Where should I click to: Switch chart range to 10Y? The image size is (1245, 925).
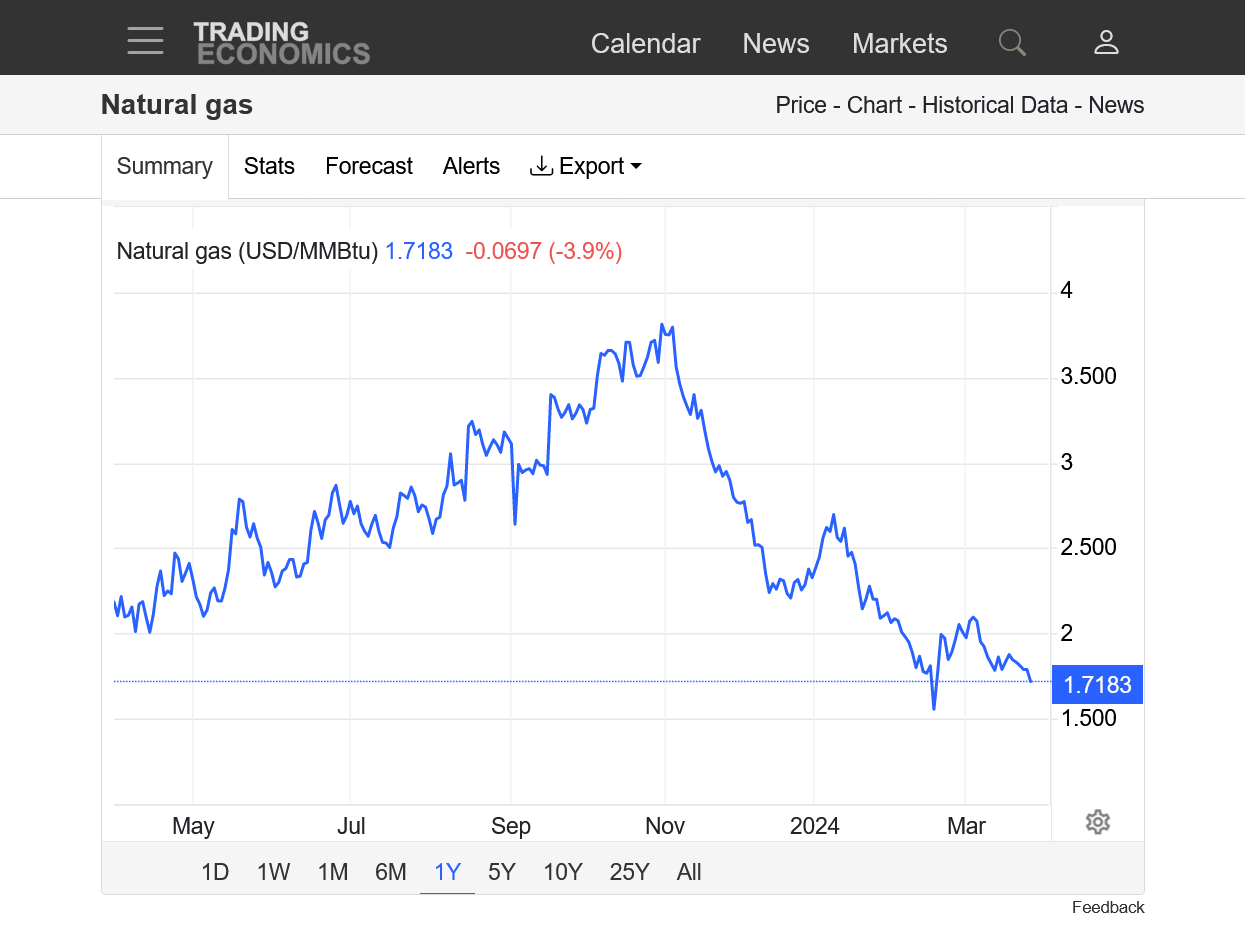tap(562, 872)
